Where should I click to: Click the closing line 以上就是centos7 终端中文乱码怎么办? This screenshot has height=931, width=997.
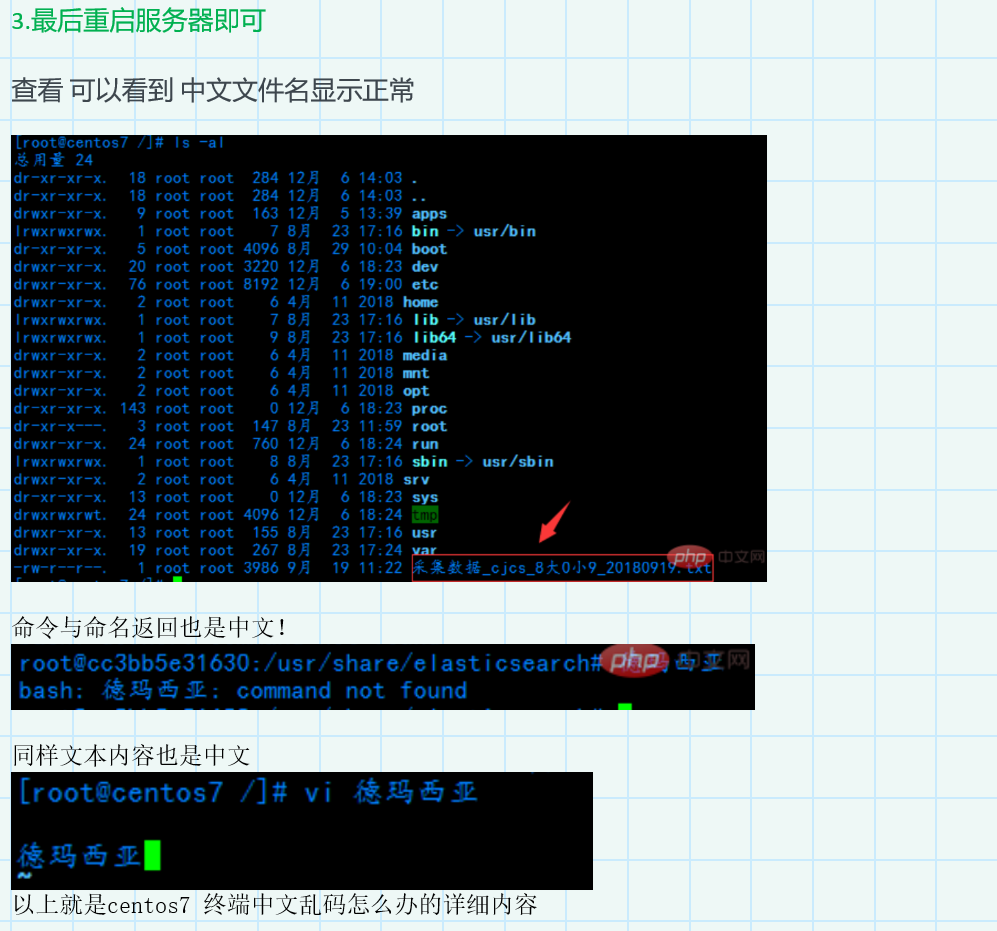[x=275, y=905]
